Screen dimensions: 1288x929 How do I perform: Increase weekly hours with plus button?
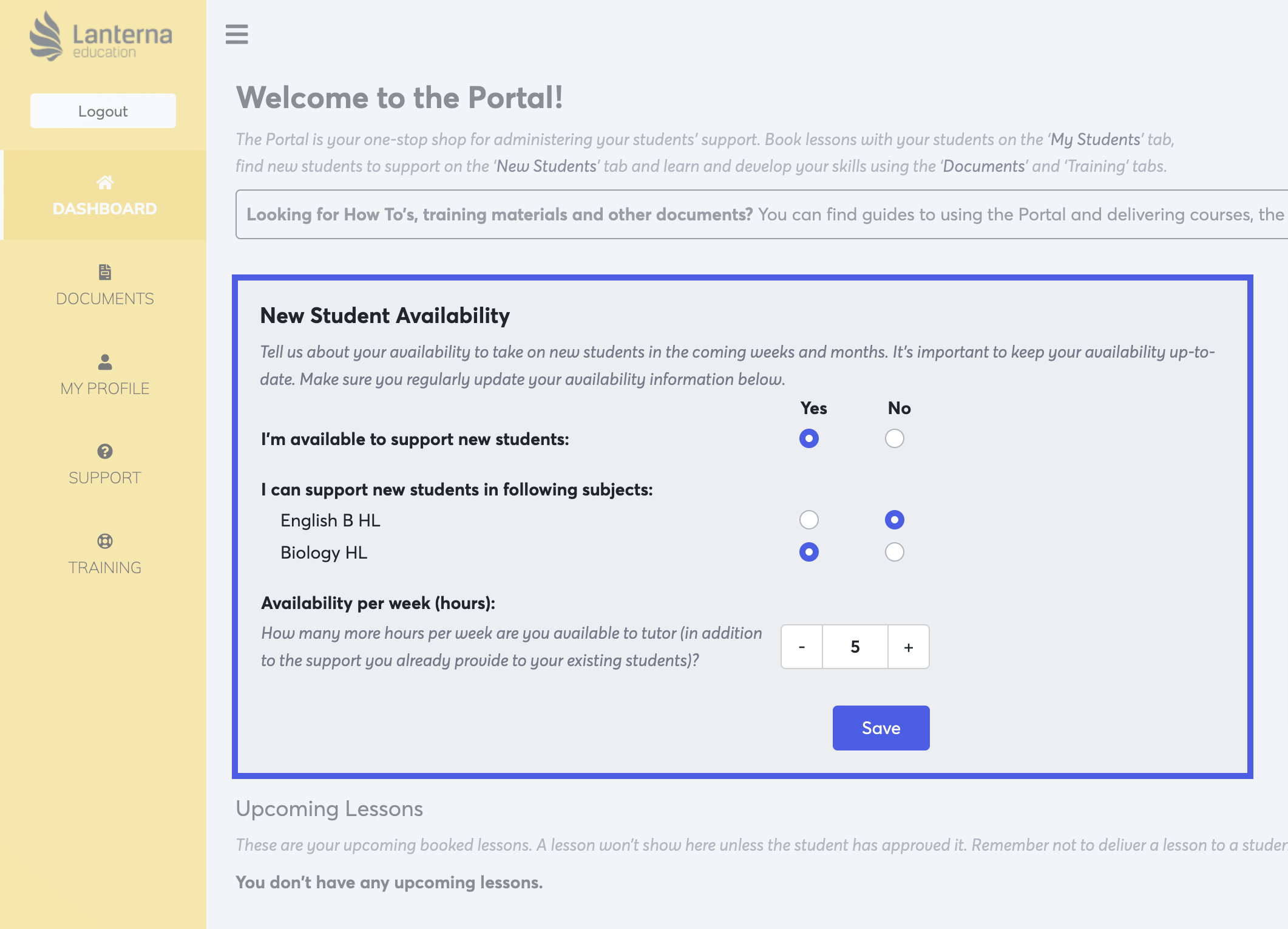pyautogui.click(x=909, y=647)
